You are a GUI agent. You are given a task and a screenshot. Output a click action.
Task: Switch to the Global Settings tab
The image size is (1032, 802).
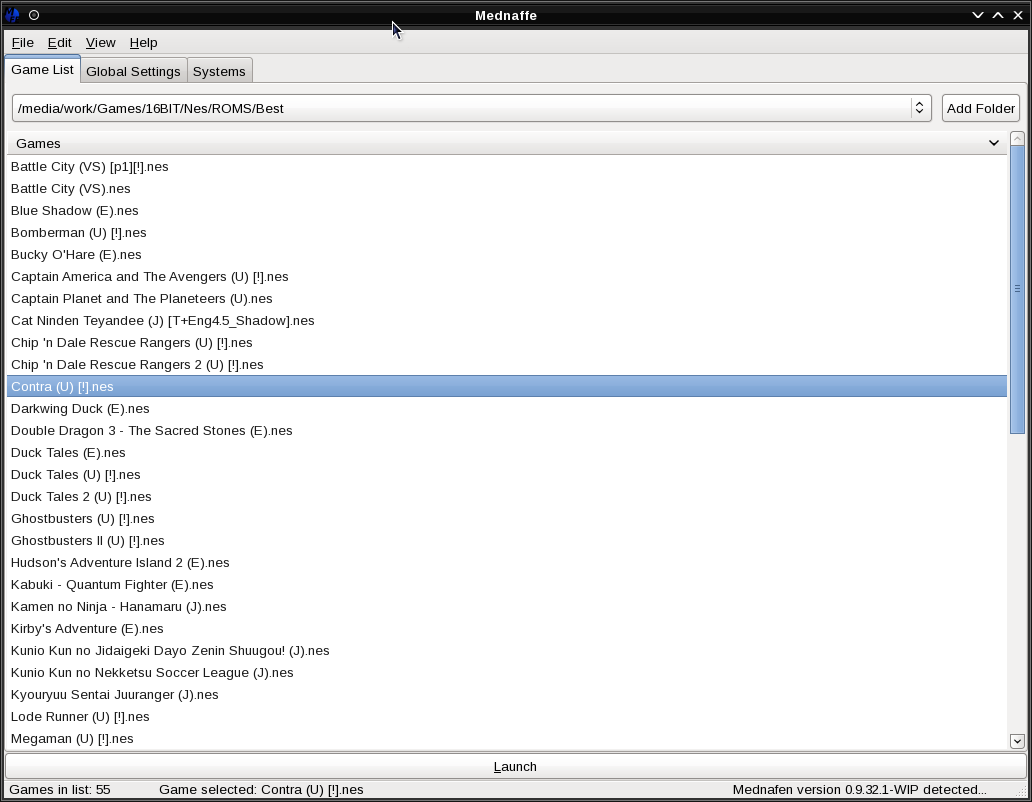(x=133, y=71)
